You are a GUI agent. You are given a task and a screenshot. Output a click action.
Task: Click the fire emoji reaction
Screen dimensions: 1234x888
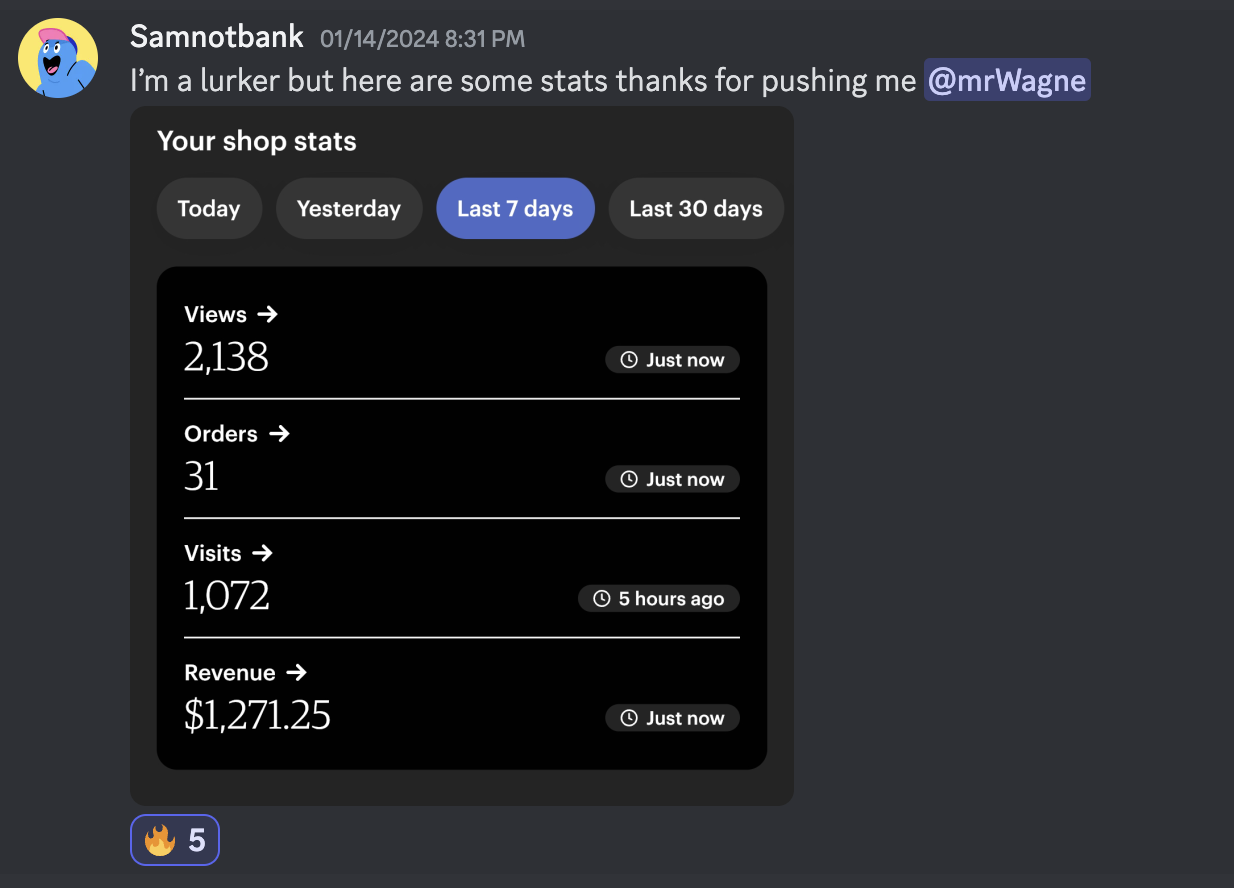coord(175,840)
